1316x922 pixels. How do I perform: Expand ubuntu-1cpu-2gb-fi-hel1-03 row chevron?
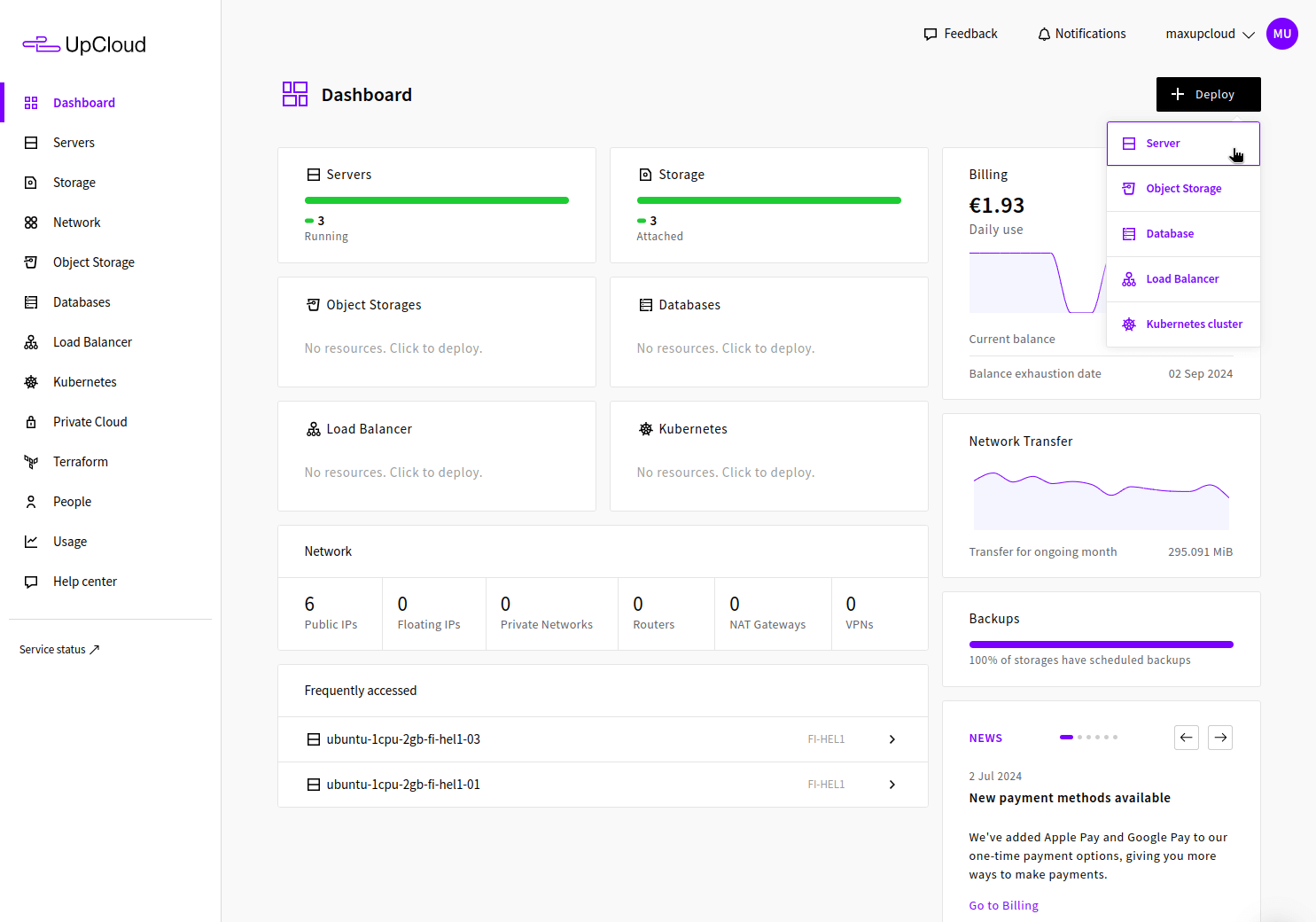892,739
